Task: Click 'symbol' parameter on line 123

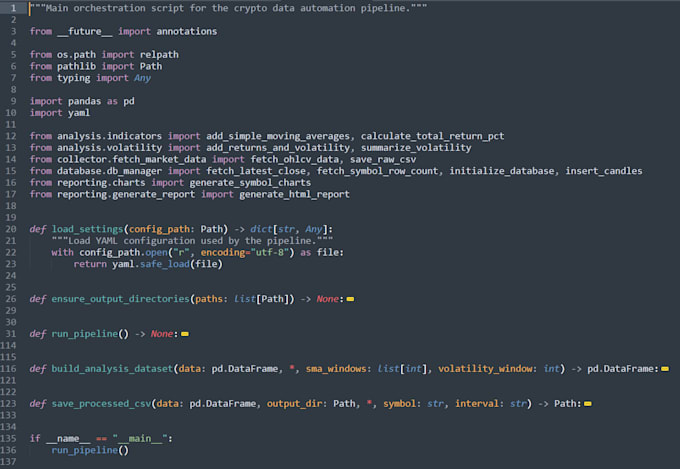Action: pos(399,404)
